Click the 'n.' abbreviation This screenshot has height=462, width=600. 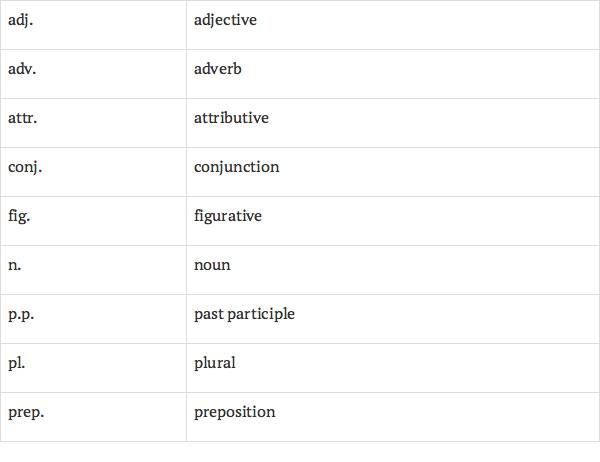pyautogui.click(x=13, y=265)
